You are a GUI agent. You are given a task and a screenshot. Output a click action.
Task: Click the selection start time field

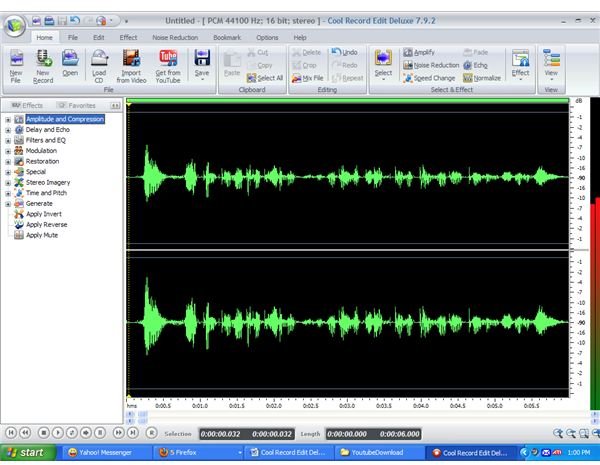click(x=220, y=434)
